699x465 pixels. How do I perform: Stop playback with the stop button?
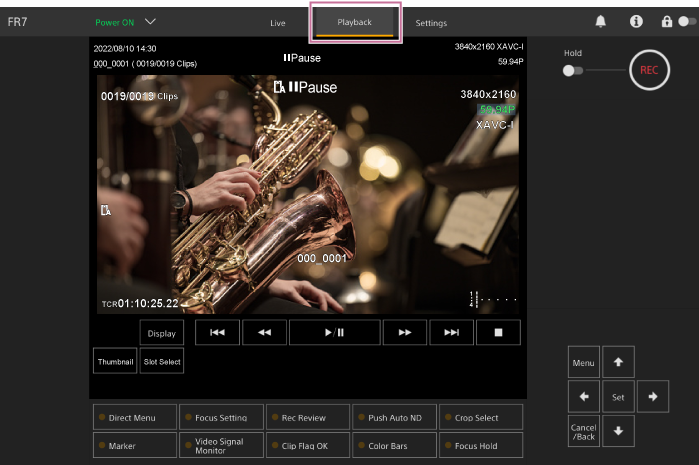click(498, 333)
